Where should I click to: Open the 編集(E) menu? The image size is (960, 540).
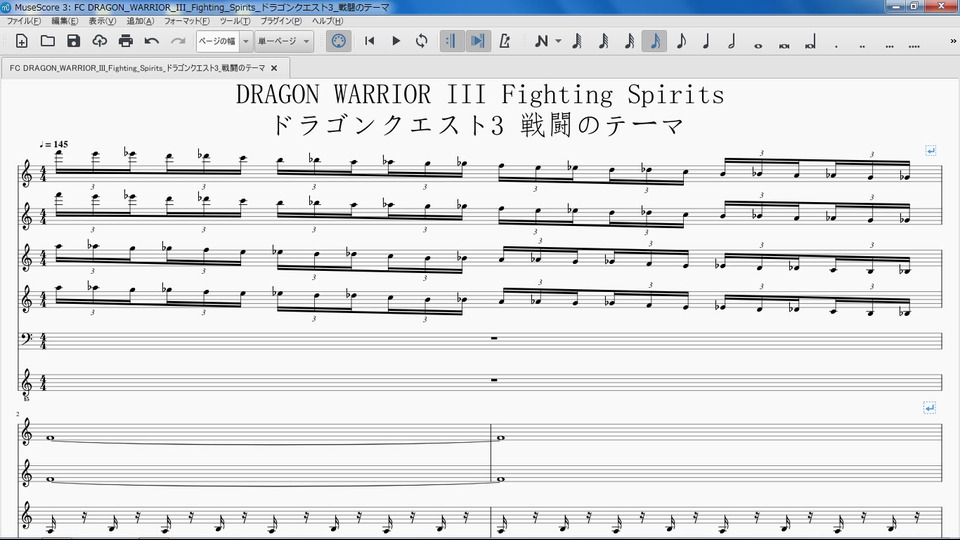pos(64,21)
